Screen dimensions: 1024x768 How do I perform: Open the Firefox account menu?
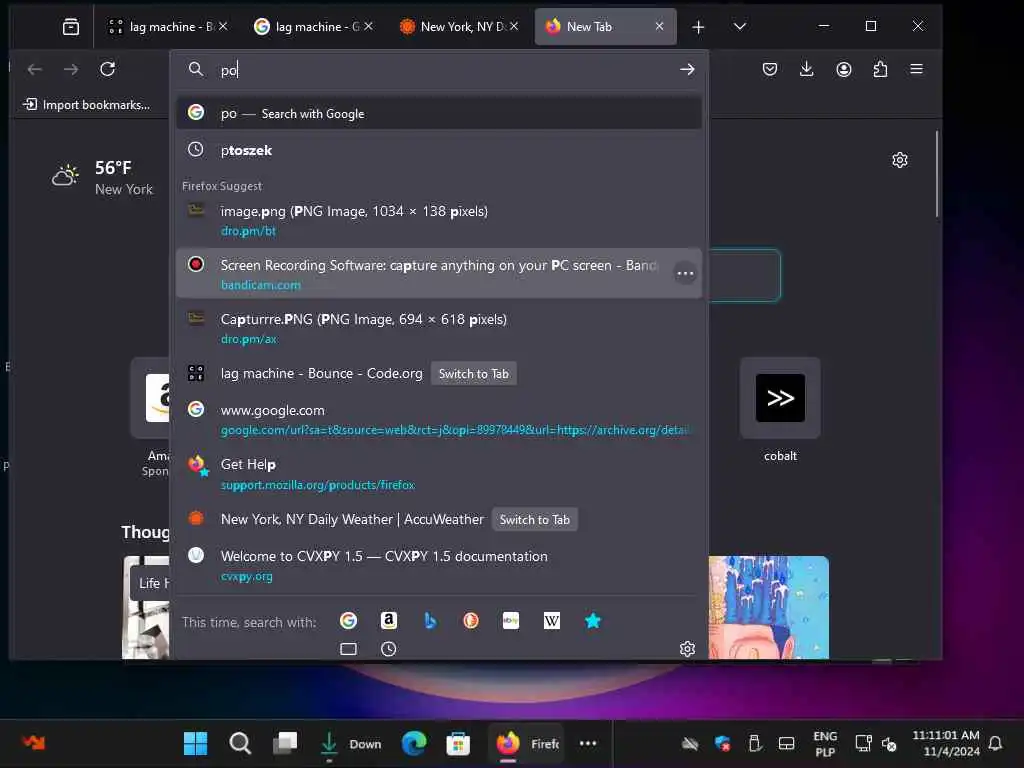844,69
